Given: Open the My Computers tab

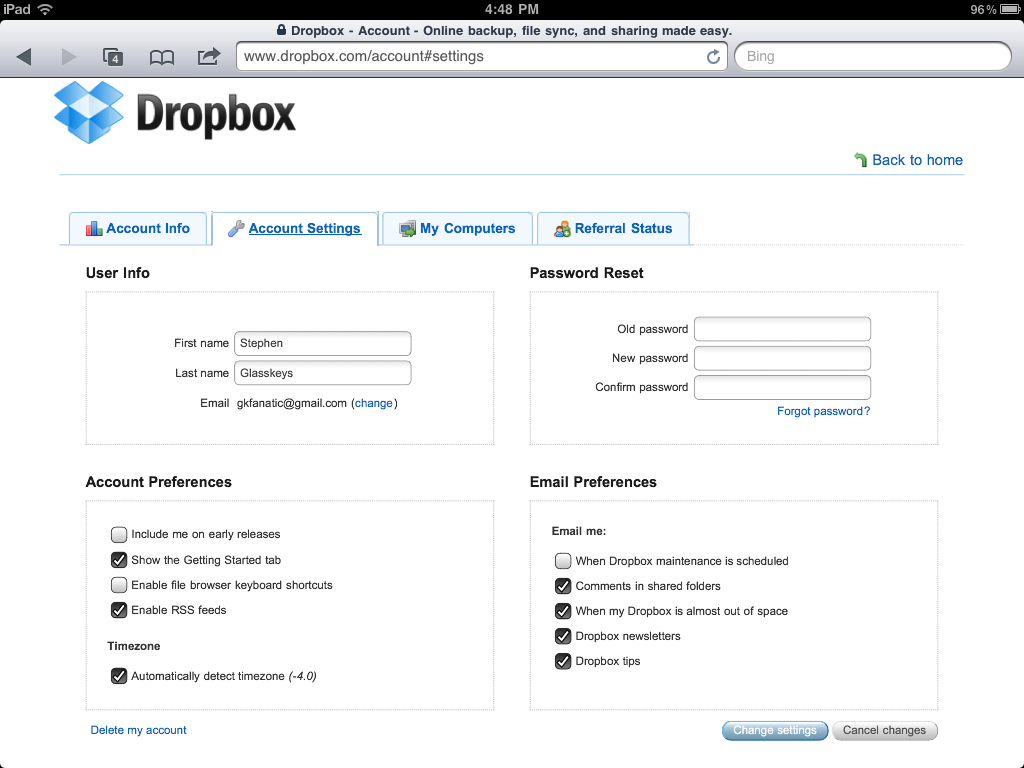Looking at the screenshot, I should click(x=458, y=228).
